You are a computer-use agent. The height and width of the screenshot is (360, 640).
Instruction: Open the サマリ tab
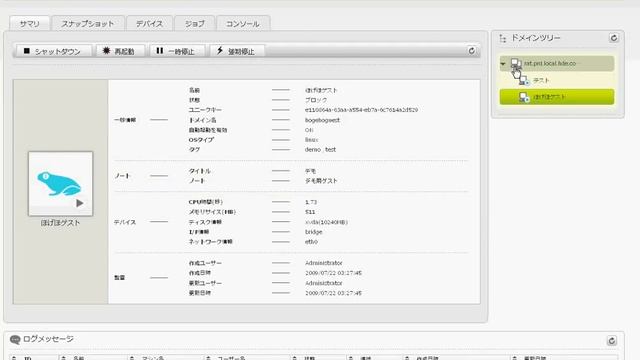coord(29,24)
